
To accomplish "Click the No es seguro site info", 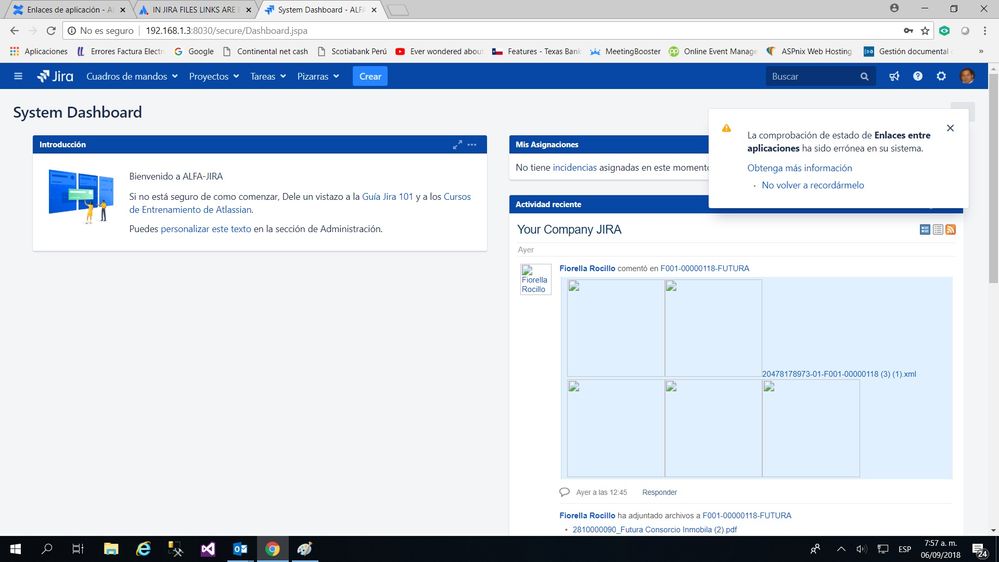I will [x=101, y=31].
